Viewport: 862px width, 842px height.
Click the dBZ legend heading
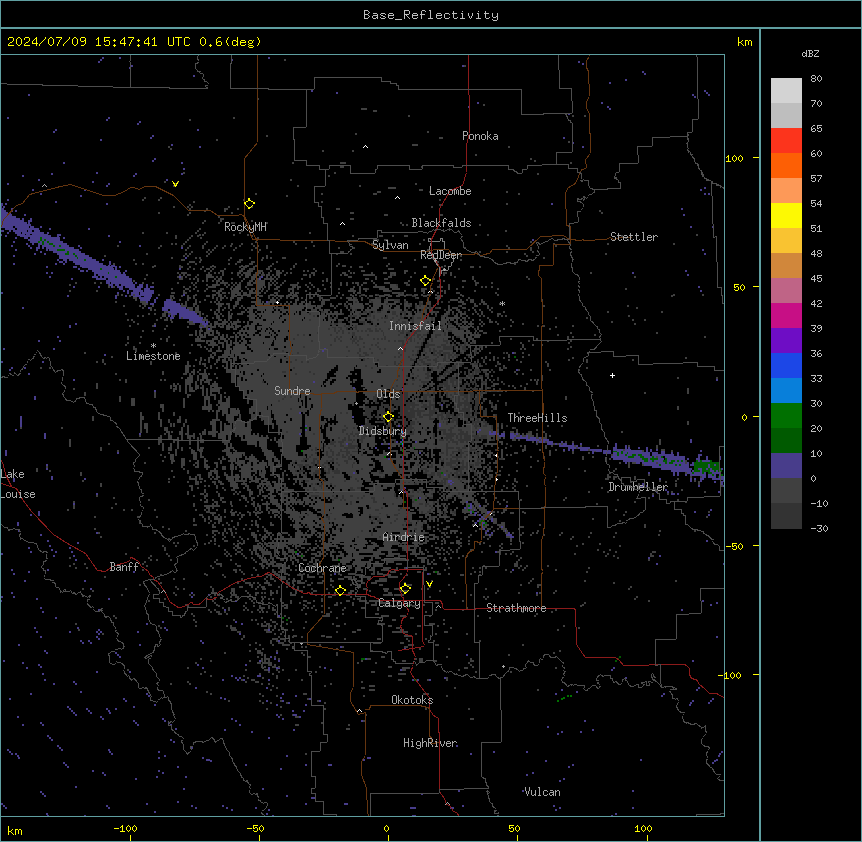click(810, 53)
